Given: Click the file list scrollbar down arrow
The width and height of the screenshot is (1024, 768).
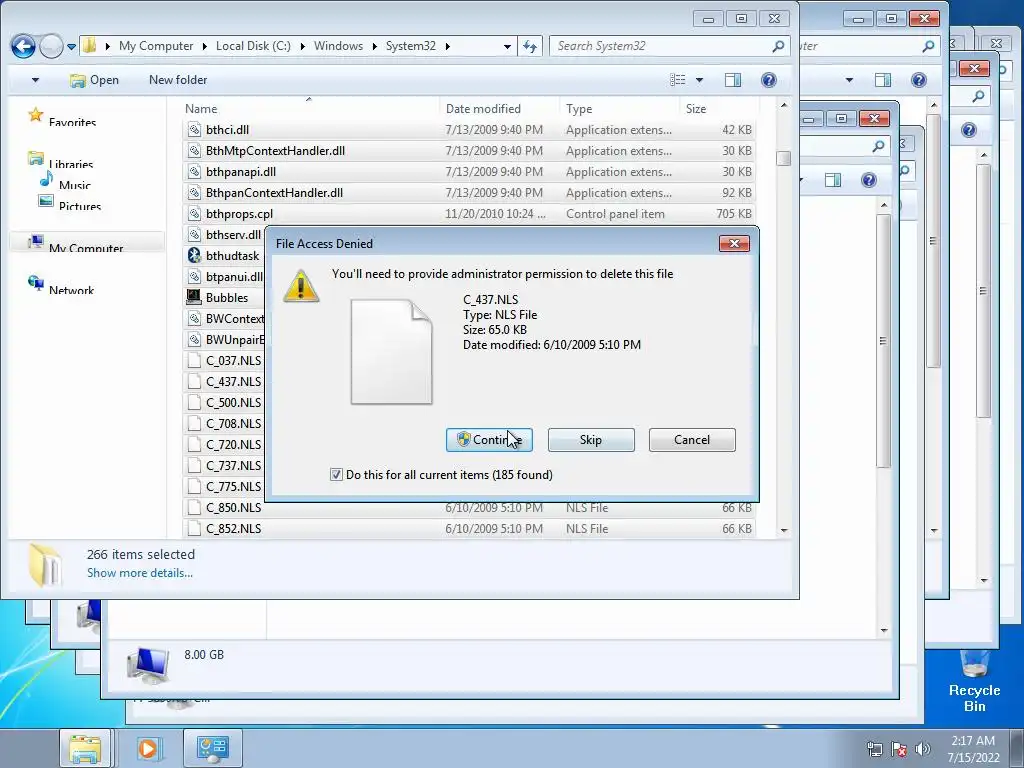Looking at the screenshot, I should click(784, 530).
